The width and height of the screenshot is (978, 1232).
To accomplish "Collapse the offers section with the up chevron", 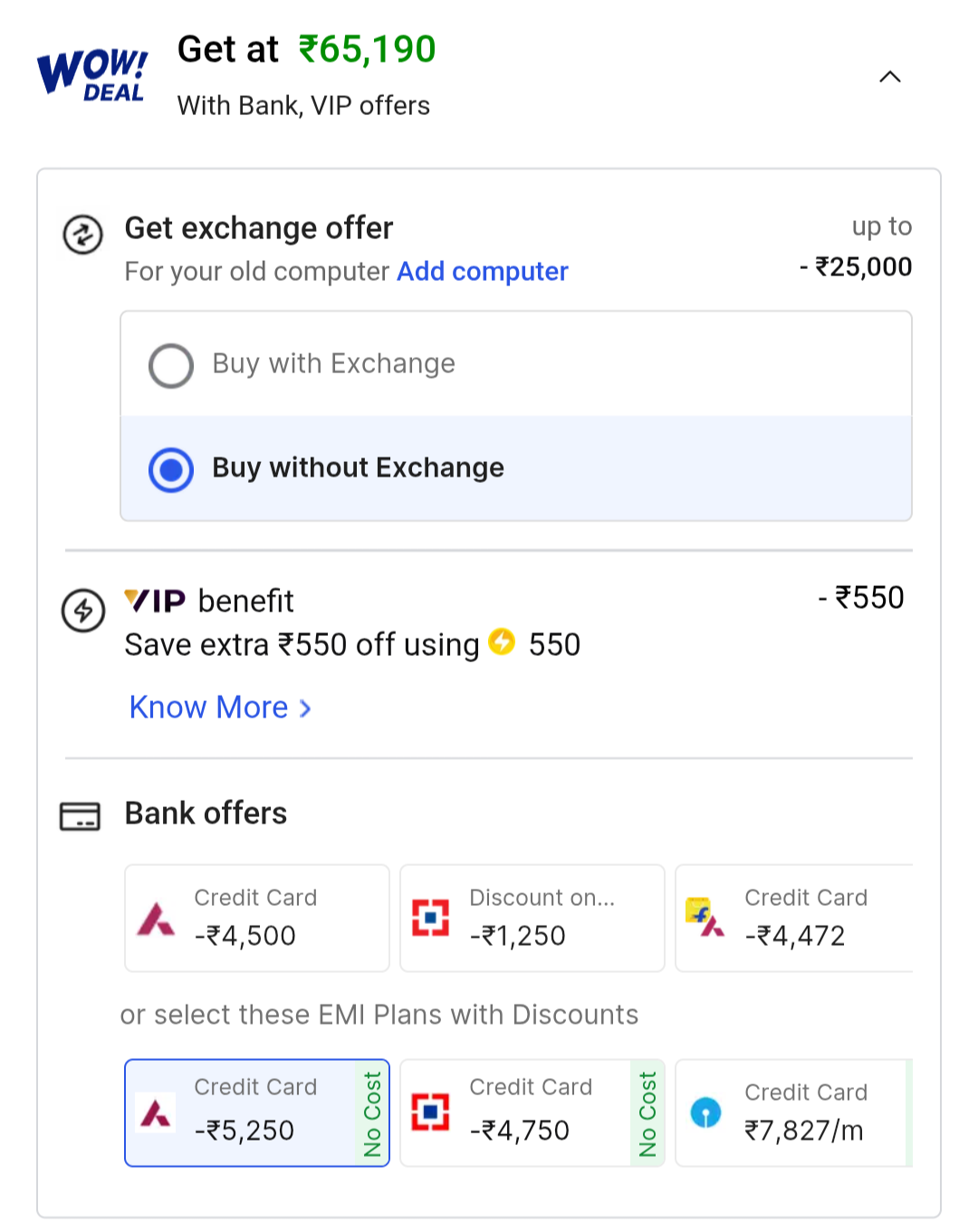I will [x=890, y=77].
